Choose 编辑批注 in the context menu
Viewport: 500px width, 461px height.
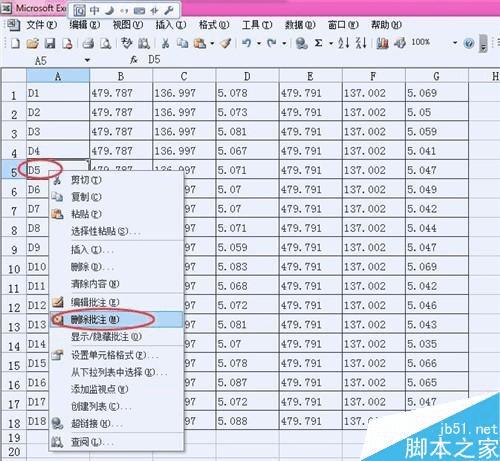(117, 302)
